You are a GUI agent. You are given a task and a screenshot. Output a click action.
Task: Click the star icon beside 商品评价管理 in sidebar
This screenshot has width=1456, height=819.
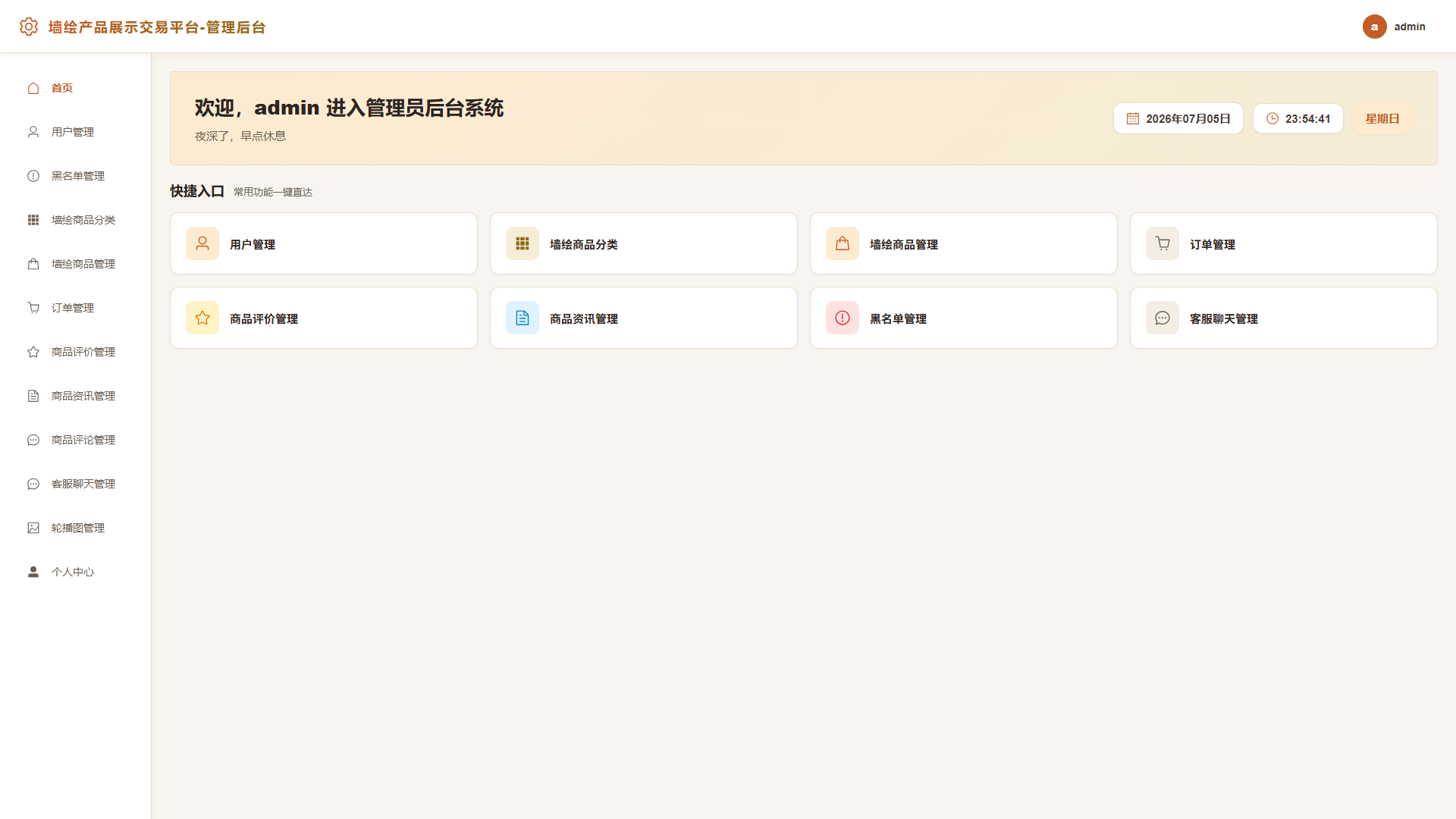tap(33, 352)
